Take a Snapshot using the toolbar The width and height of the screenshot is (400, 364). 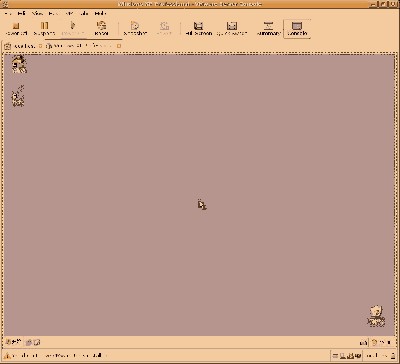(135, 29)
